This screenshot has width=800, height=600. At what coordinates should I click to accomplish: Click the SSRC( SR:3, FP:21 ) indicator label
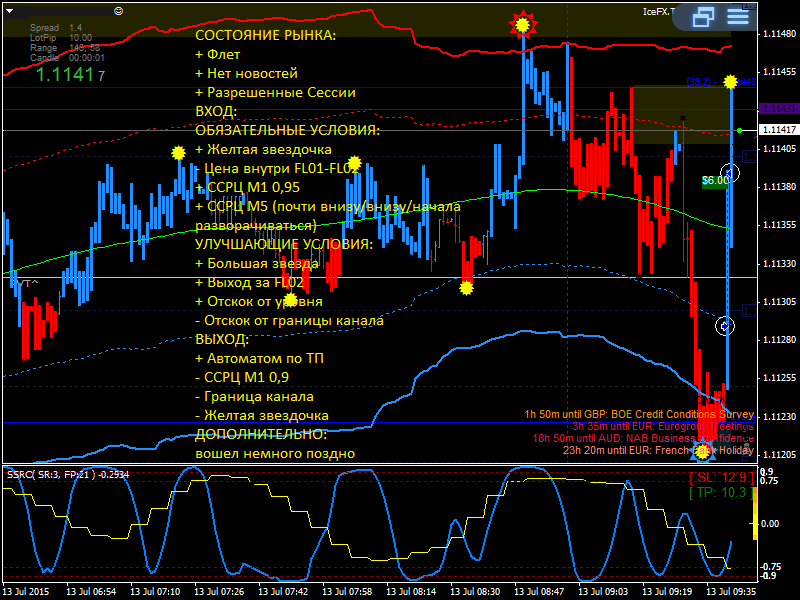tap(68, 474)
